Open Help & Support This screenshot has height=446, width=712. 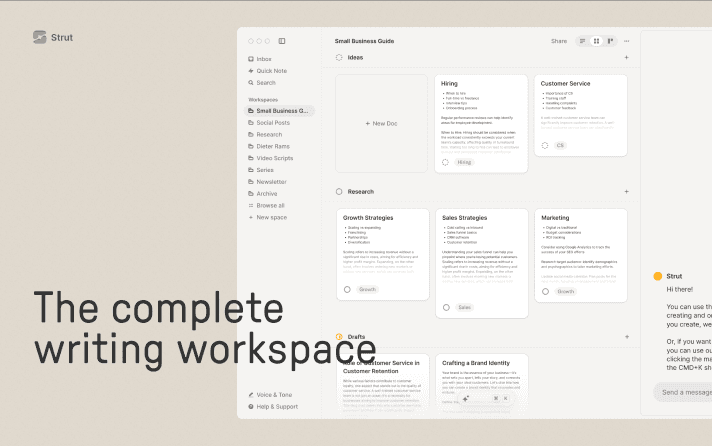tap(273, 406)
